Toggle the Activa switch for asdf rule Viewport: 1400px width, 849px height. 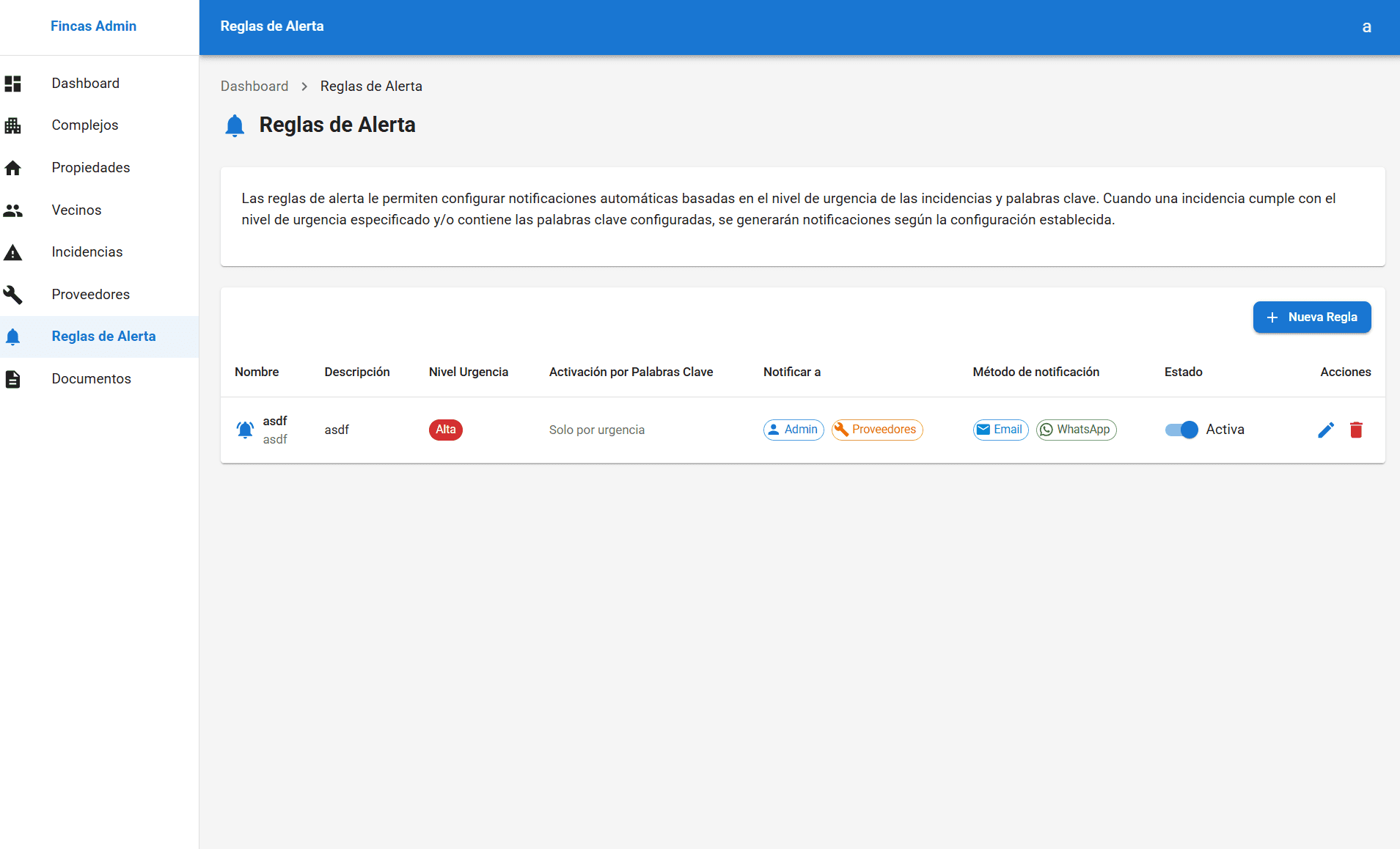1181,430
